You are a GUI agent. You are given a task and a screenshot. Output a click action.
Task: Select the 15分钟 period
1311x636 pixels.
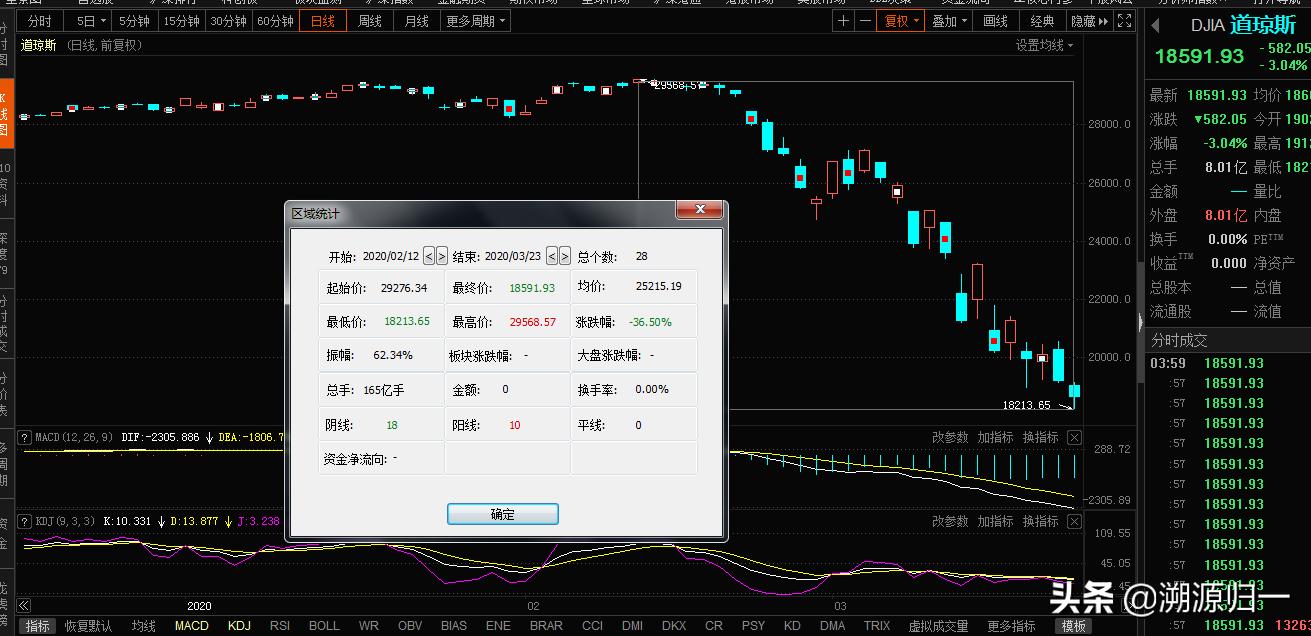[181, 21]
